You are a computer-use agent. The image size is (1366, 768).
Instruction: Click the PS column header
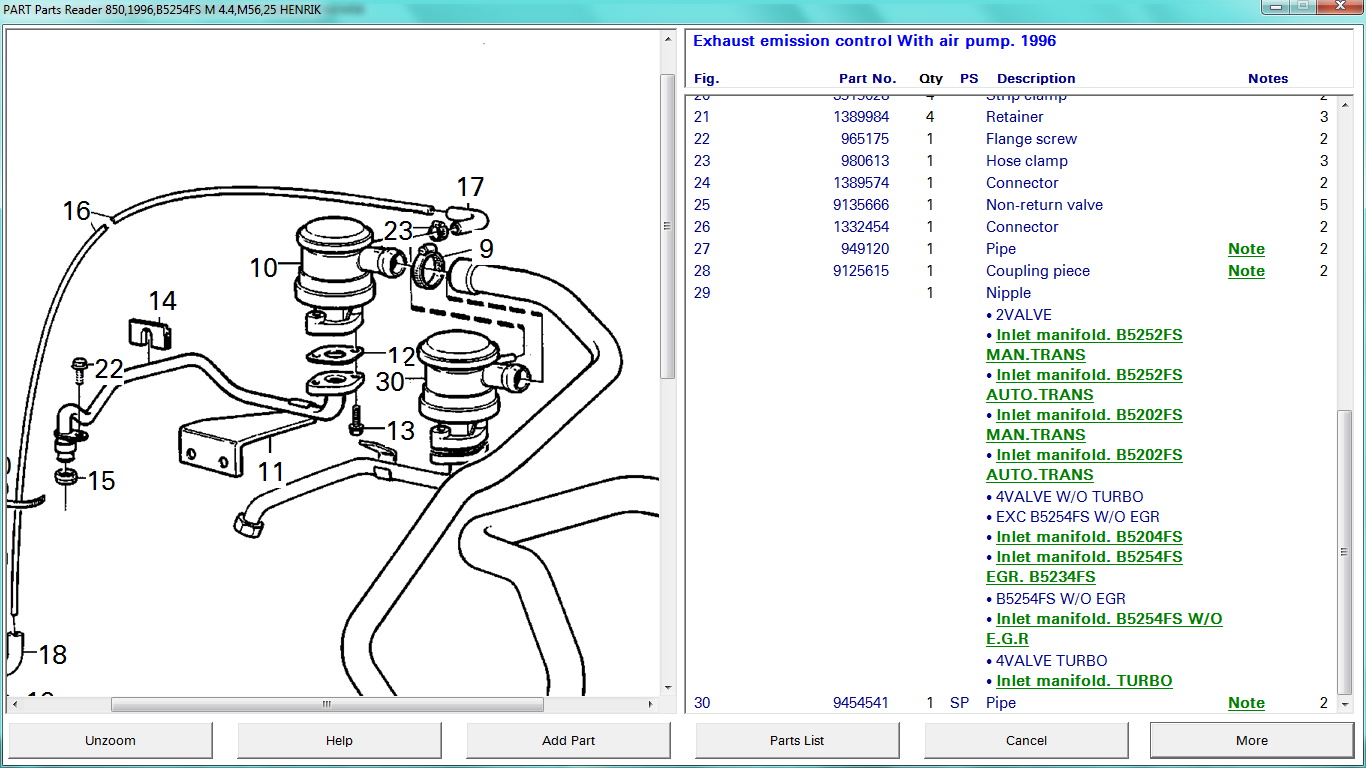click(969, 78)
